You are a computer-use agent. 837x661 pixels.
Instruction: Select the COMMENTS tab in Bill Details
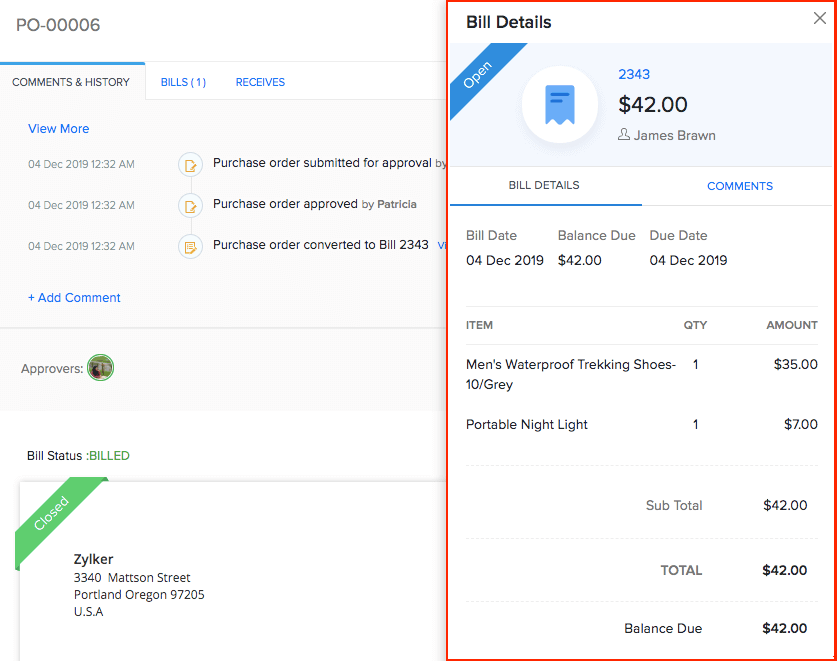click(x=740, y=186)
